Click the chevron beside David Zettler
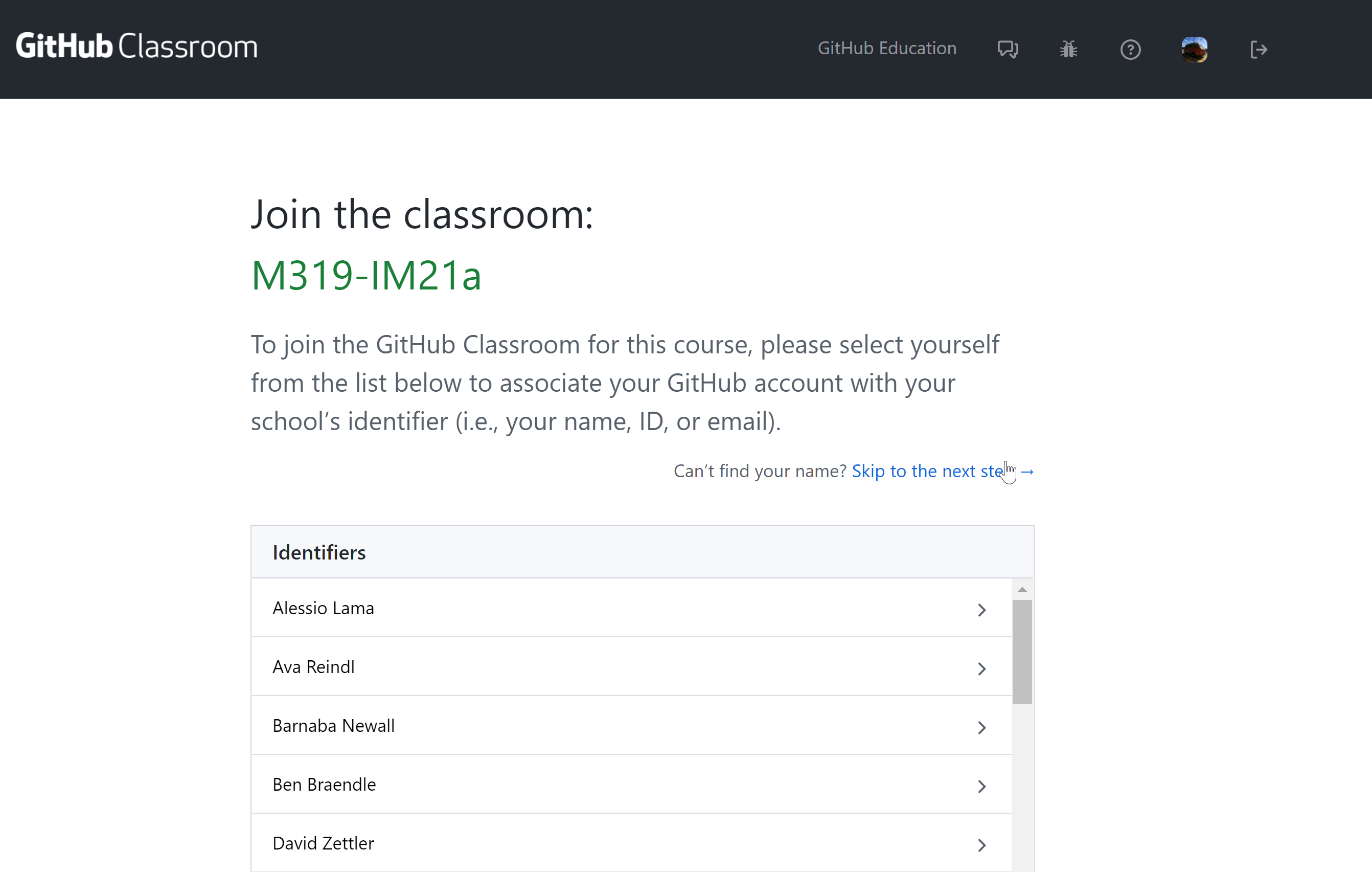The height and width of the screenshot is (872, 1372). tap(981, 845)
